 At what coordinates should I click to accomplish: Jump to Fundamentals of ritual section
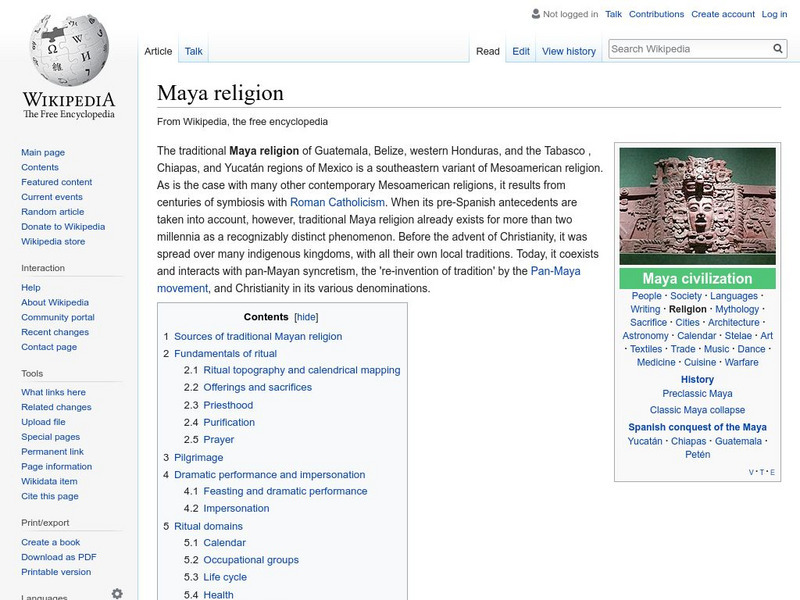point(226,353)
